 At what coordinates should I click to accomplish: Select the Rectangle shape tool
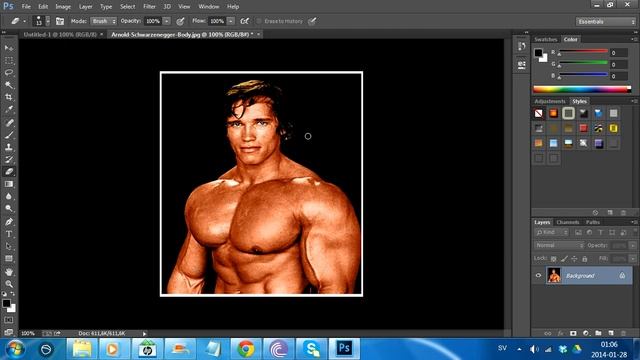[9, 259]
